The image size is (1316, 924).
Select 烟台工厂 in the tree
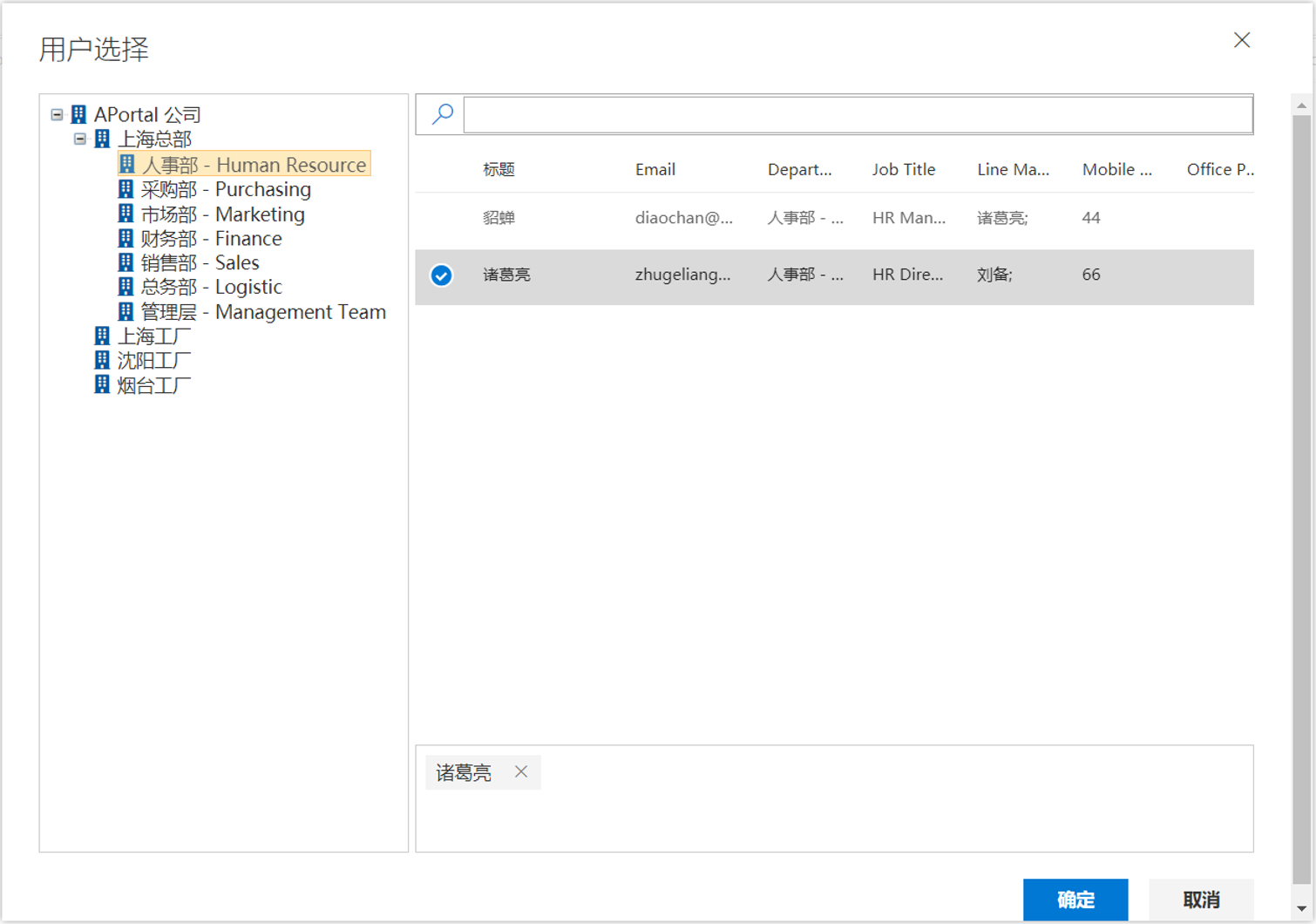click(154, 384)
